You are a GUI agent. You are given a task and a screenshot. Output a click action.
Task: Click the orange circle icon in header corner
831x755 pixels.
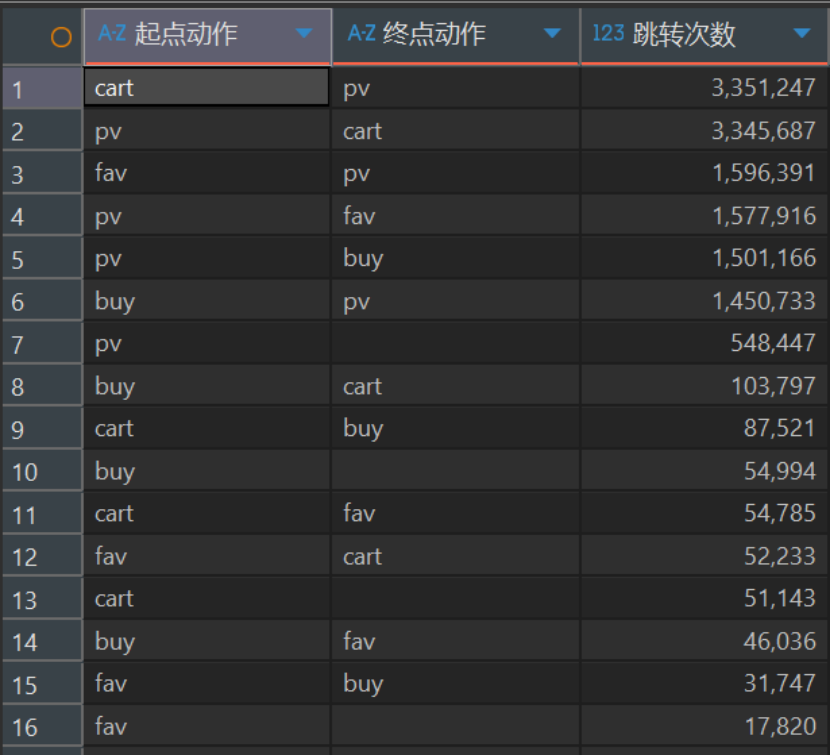click(61, 37)
